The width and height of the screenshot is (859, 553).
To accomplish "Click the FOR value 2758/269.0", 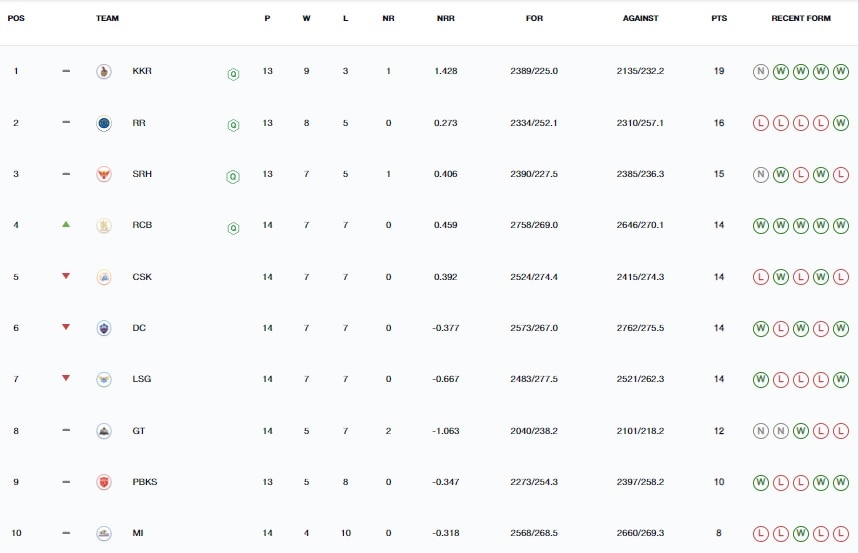I will click(534, 225).
